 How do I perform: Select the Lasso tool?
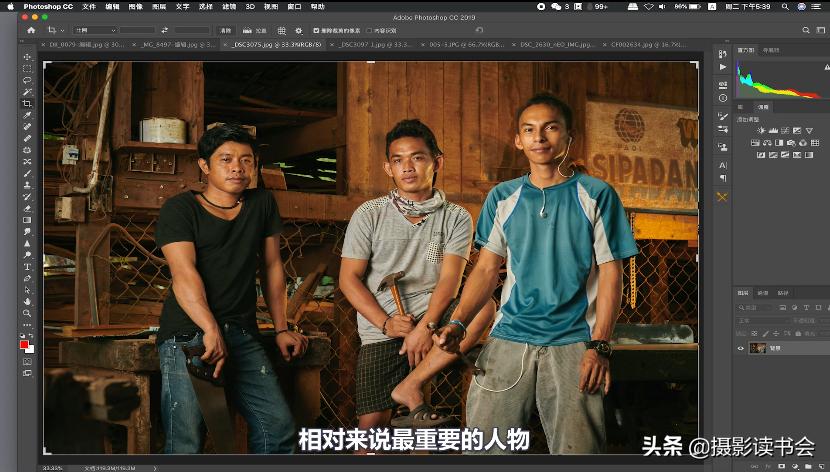click(27, 80)
